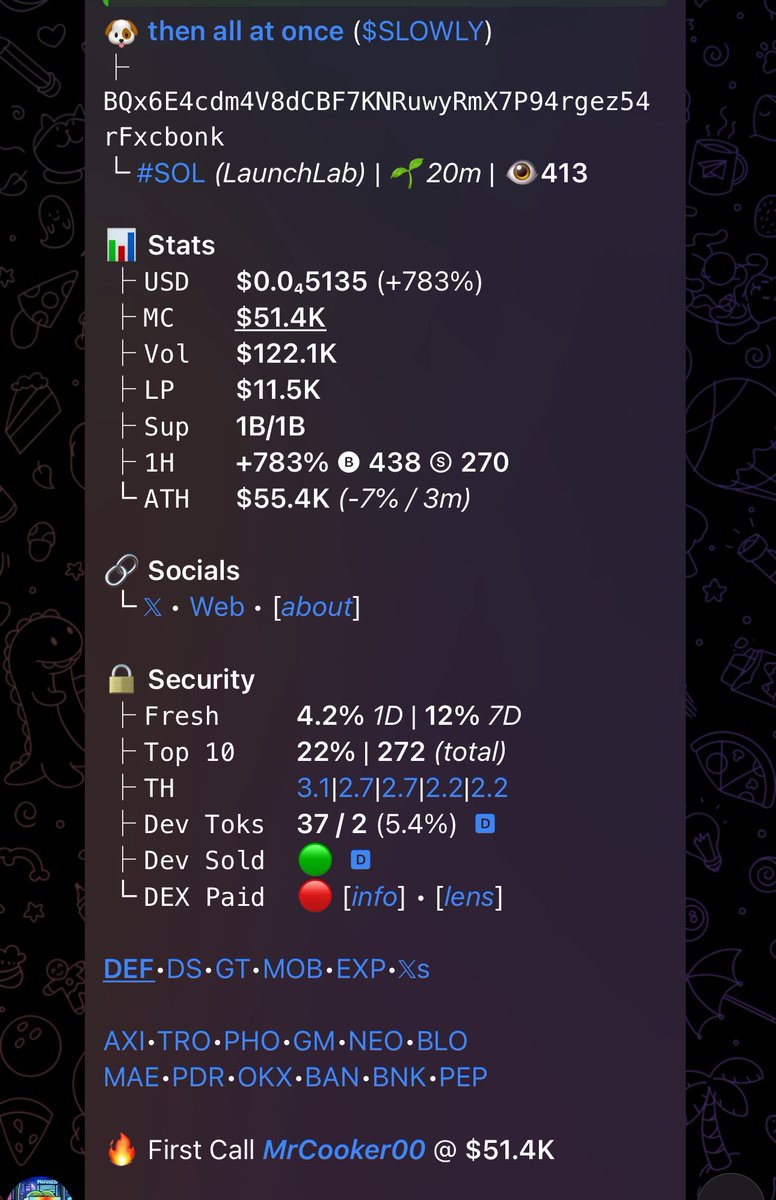The width and height of the screenshot is (776, 1200).
Task: Click the blue D badge beside Dev Sold
Action: pyautogui.click(x=360, y=860)
